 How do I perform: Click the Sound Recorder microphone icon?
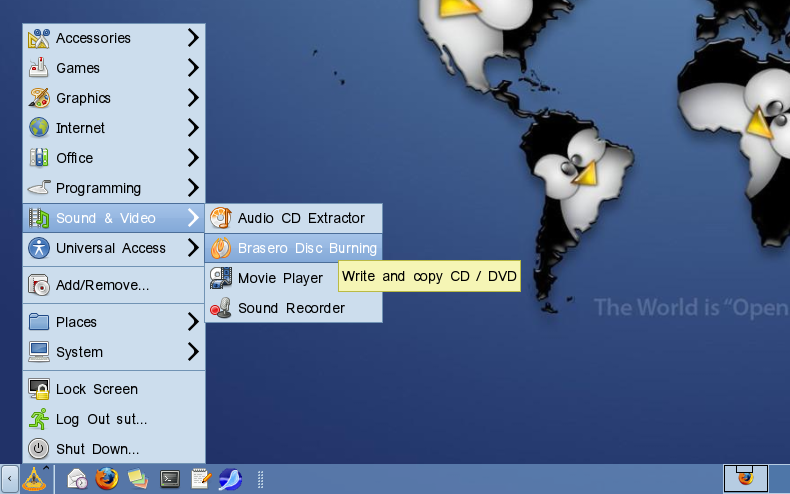click(x=221, y=308)
